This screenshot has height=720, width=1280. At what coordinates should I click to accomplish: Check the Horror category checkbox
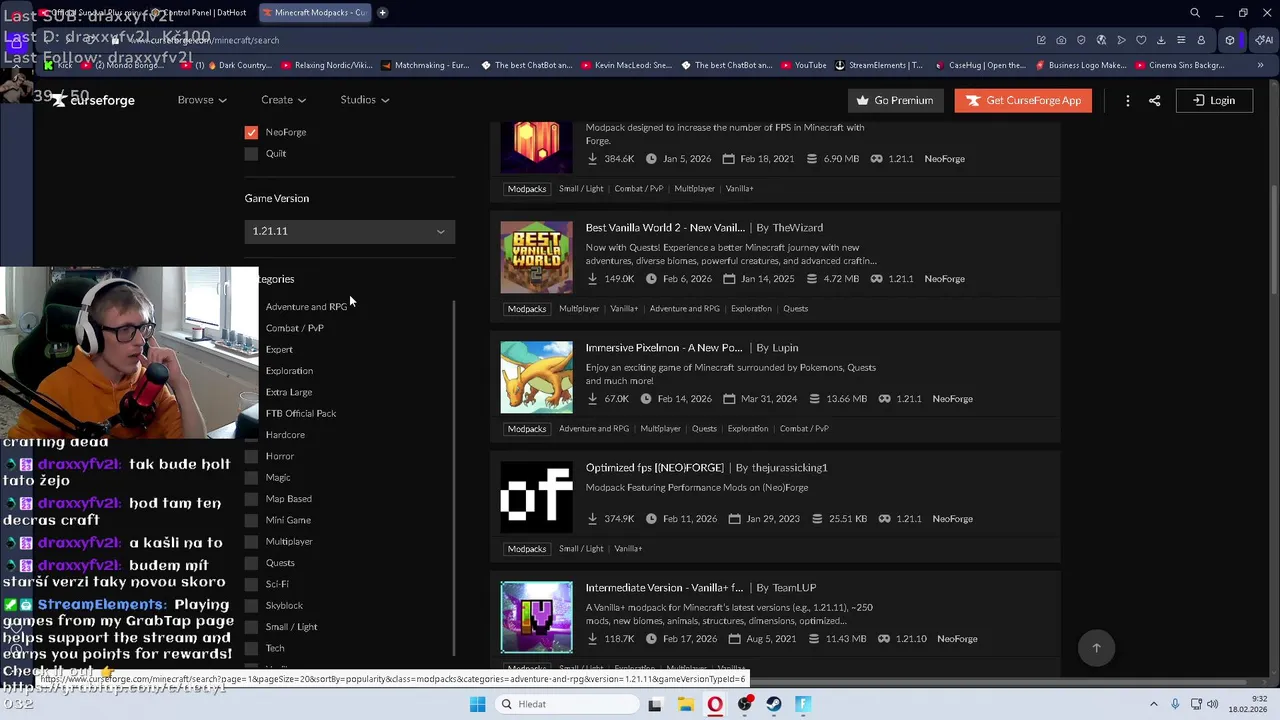(251, 456)
